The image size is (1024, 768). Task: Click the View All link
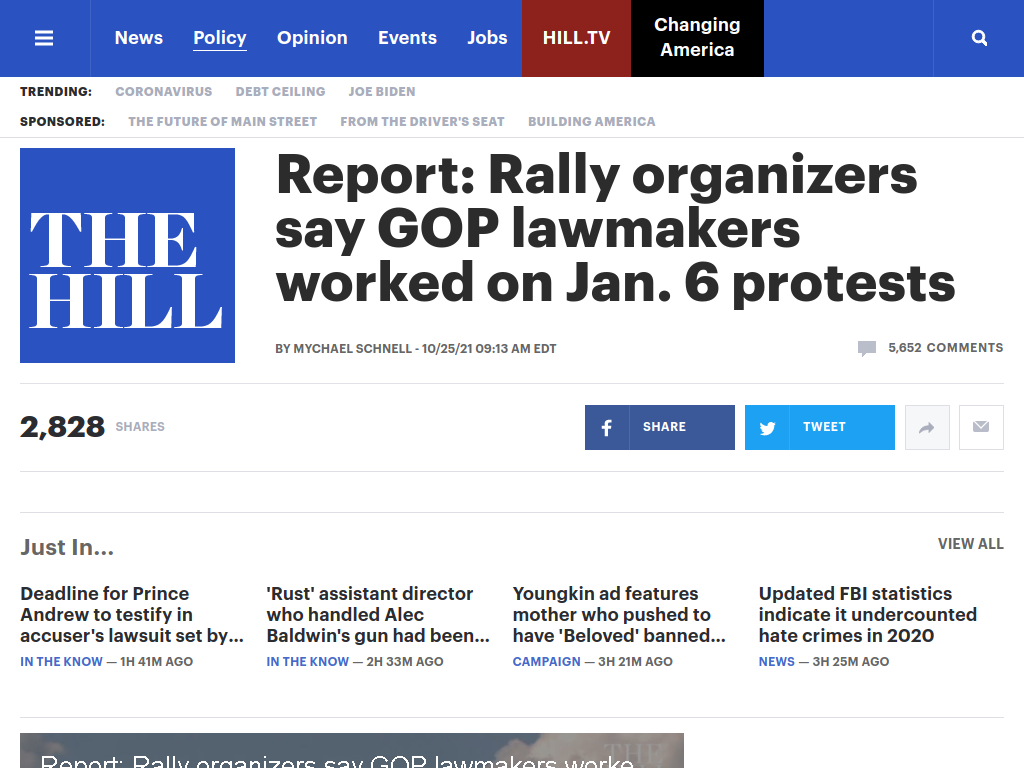970,544
